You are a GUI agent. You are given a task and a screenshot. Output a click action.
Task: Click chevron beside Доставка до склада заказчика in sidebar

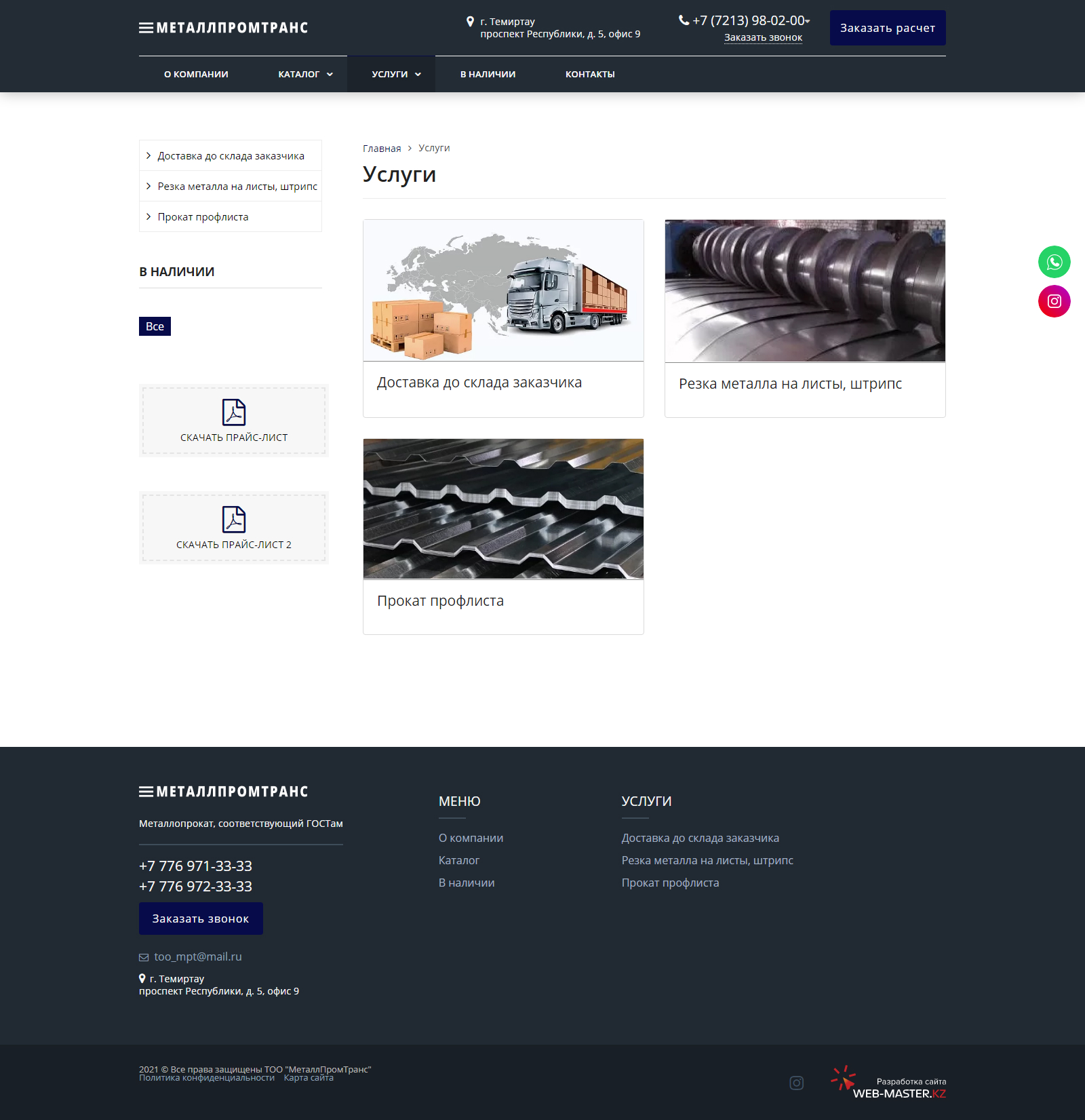coord(149,155)
